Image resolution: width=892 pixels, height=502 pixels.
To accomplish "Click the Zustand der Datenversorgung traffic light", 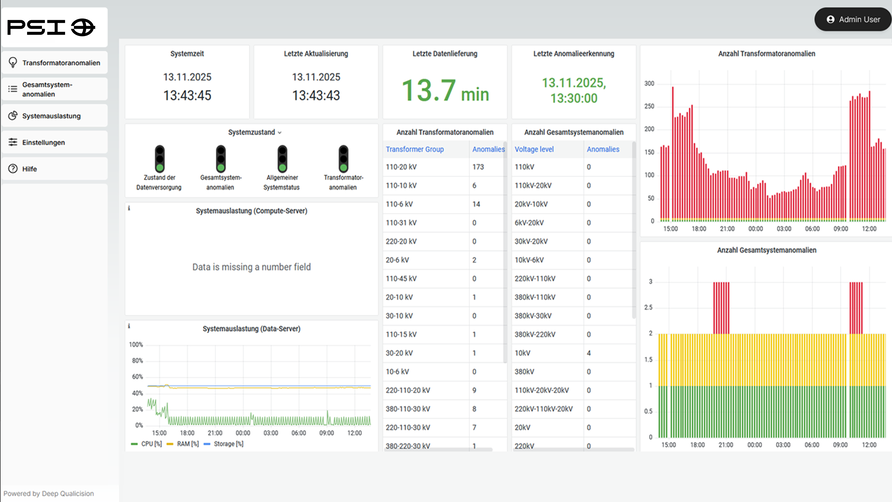I will [x=159, y=158].
